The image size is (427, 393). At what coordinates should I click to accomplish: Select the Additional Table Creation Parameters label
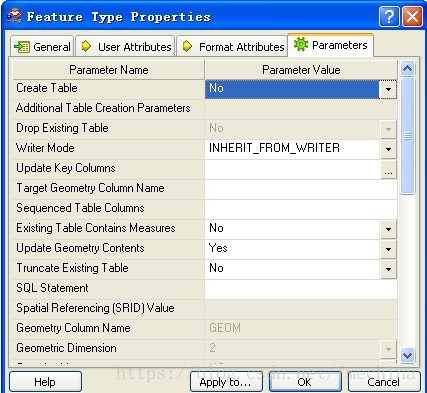[x=103, y=108]
